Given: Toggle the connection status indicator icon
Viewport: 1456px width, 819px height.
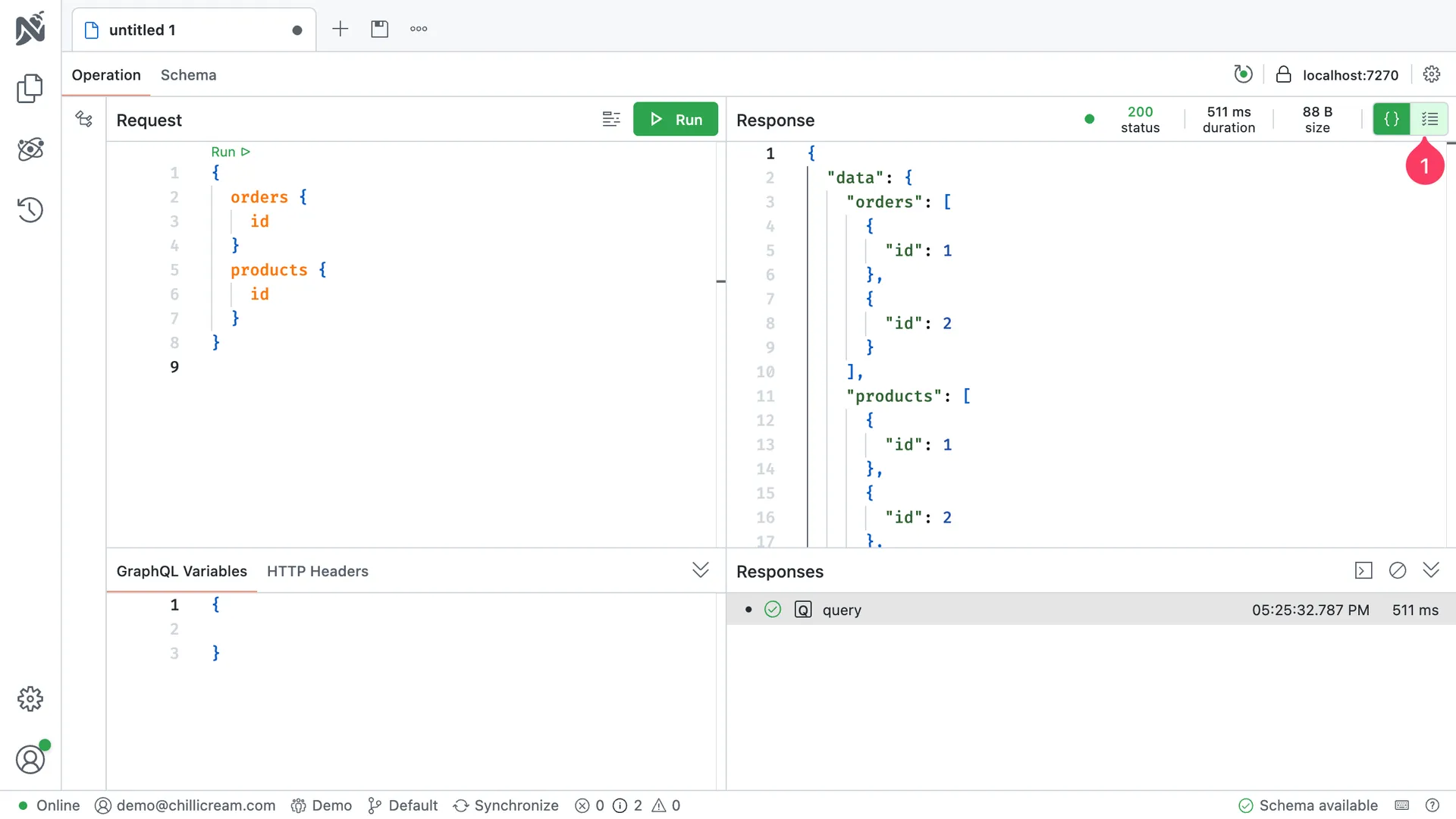Looking at the screenshot, I should click(1244, 74).
